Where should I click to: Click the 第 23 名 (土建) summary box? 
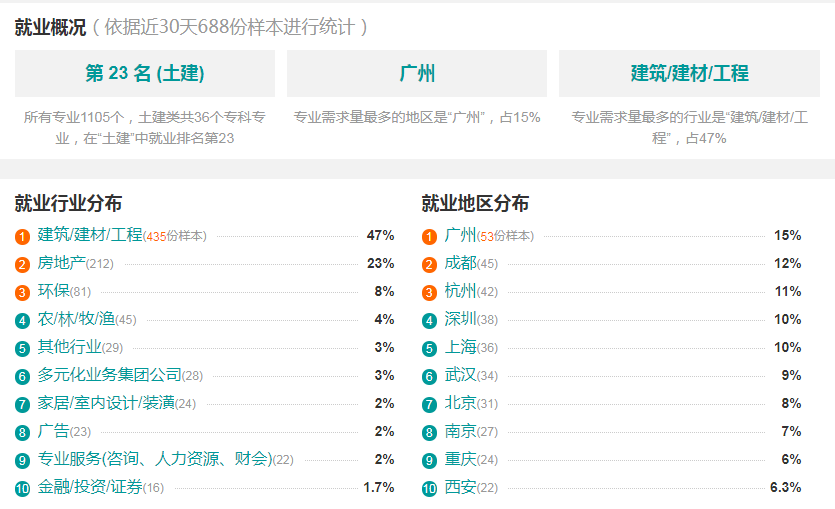click(145, 73)
